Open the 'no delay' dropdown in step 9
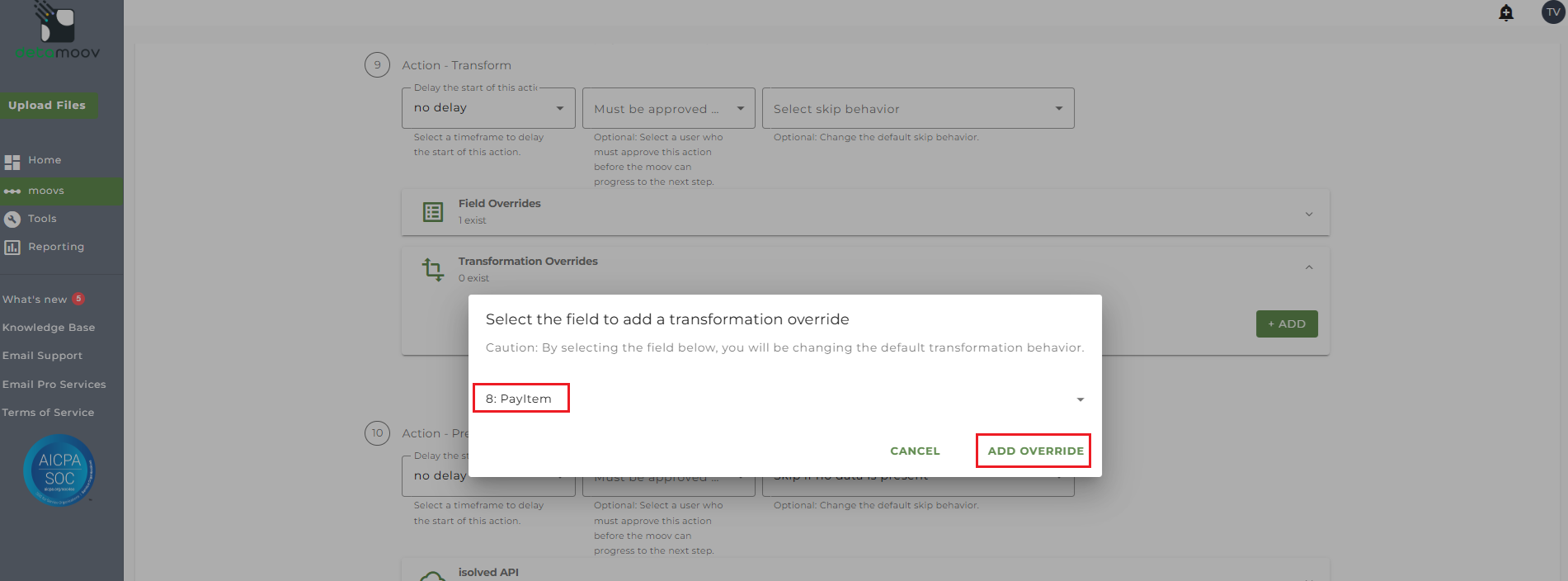 [x=488, y=108]
